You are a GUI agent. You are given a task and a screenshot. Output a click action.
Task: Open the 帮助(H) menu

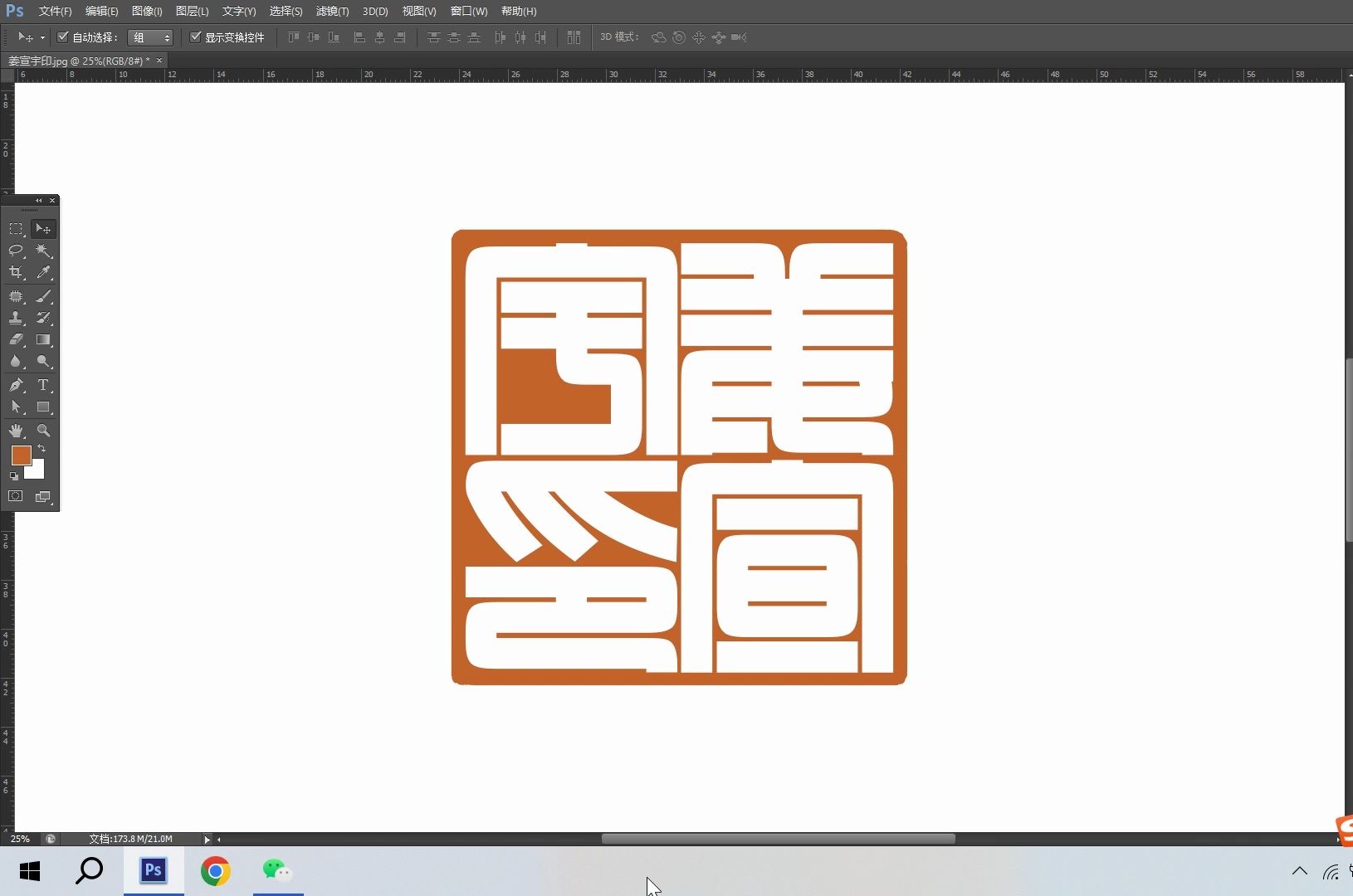[x=519, y=11]
